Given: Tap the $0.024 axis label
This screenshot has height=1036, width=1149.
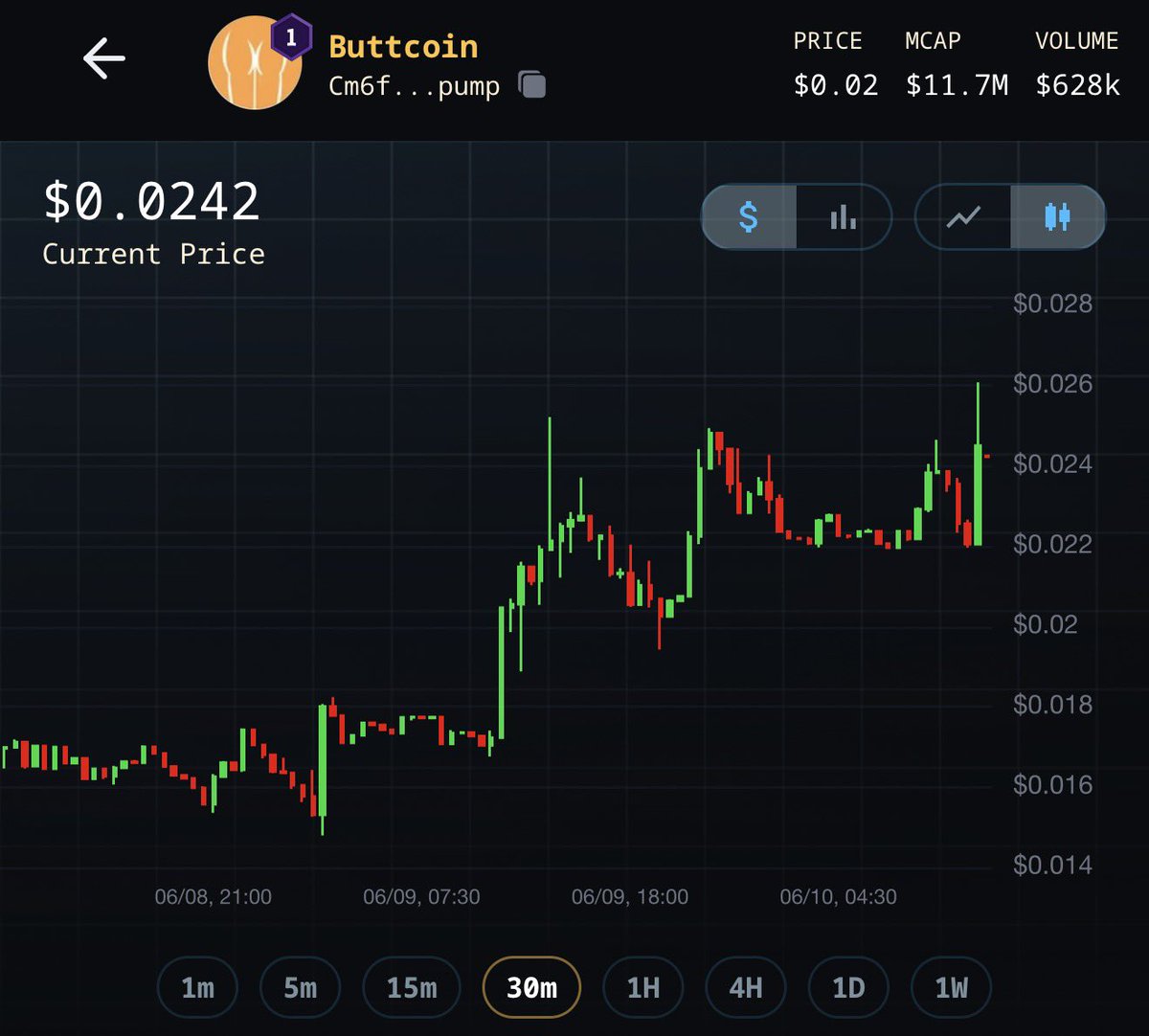Looking at the screenshot, I should tap(1052, 464).
